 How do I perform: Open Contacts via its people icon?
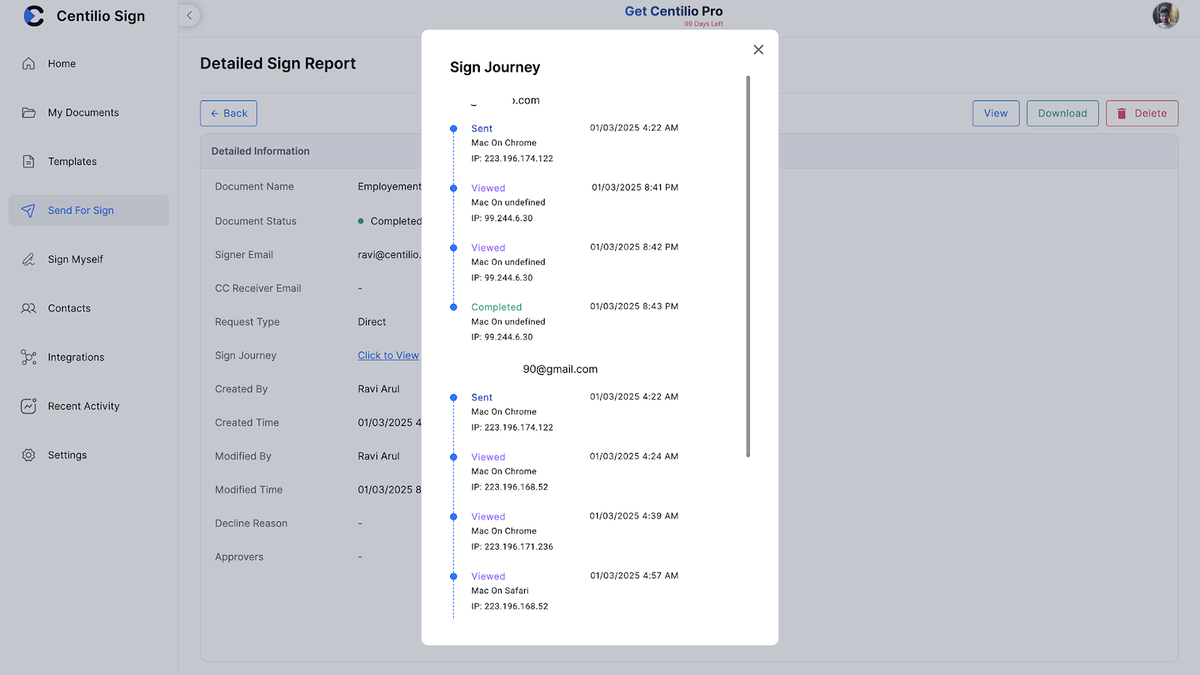click(29, 309)
